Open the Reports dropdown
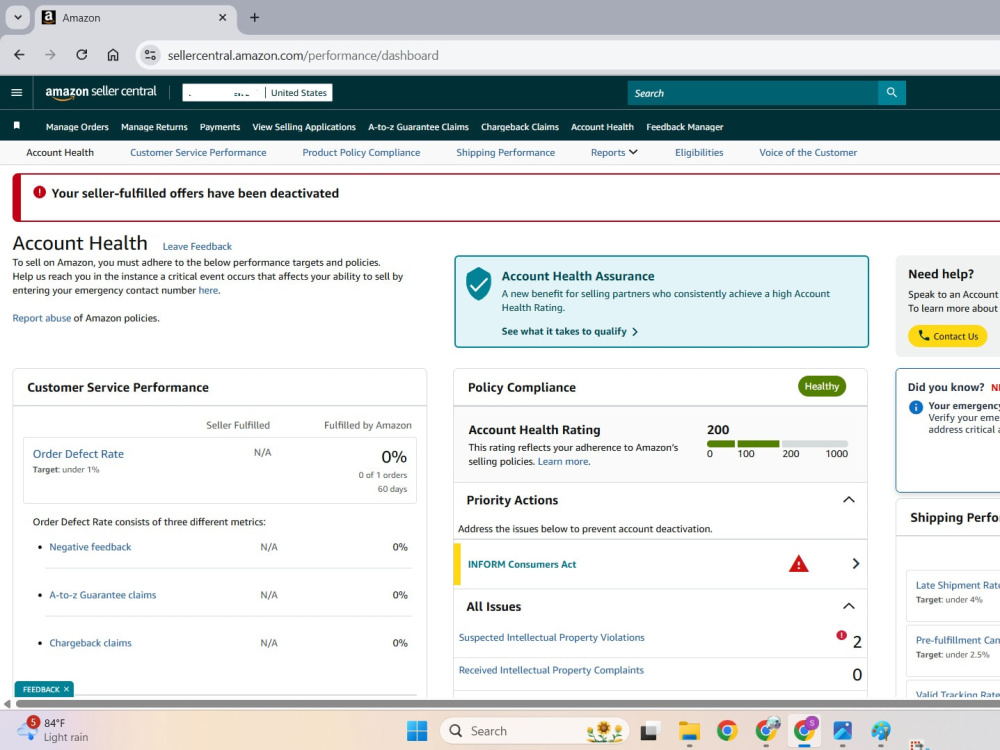This screenshot has width=1000, height=750. pyautogui.click(x=614, y=152)
